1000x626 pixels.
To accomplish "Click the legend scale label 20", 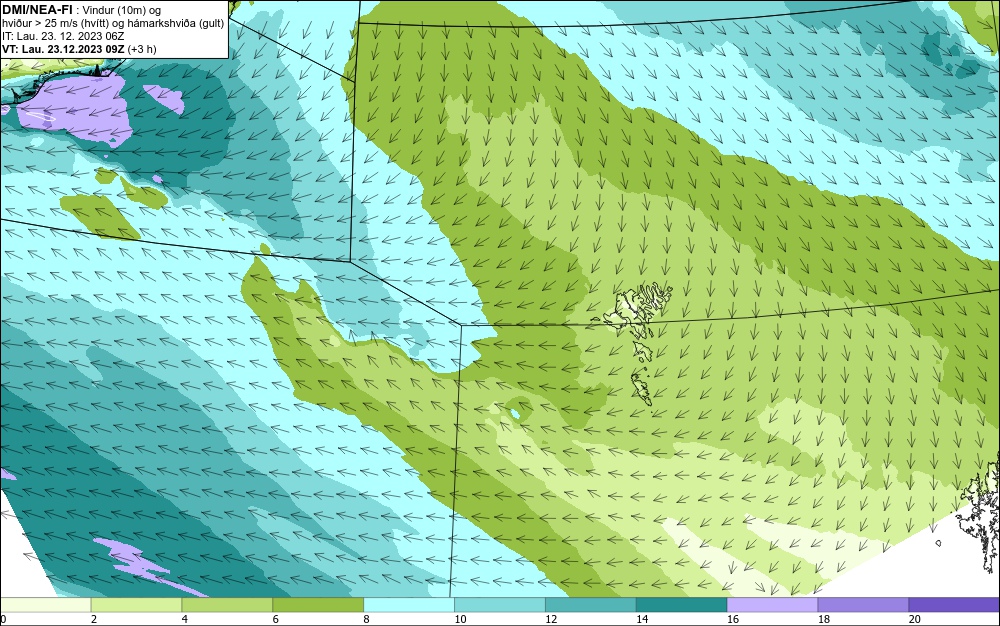I will tap(915, 619).
